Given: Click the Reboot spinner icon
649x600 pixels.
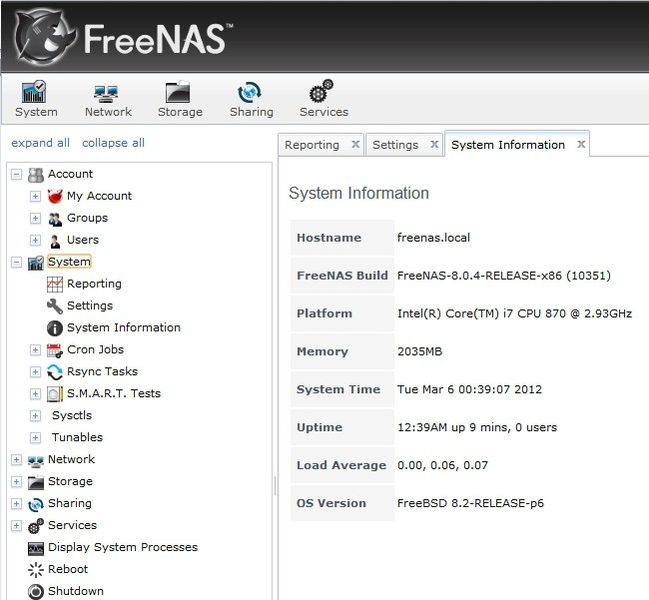Looking at the screenshot, I should click(36, 570).
